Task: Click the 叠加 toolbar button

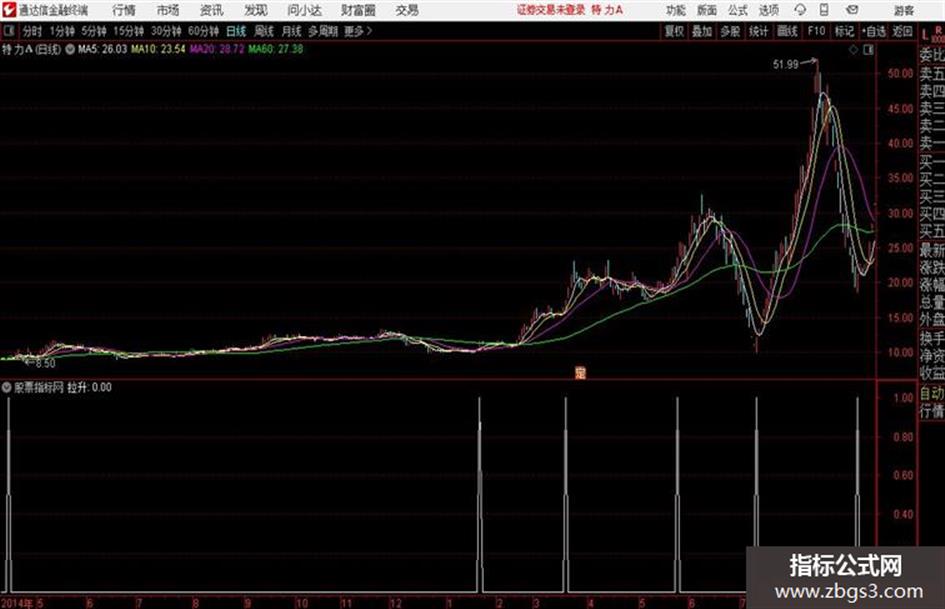Action: point(702,31)
